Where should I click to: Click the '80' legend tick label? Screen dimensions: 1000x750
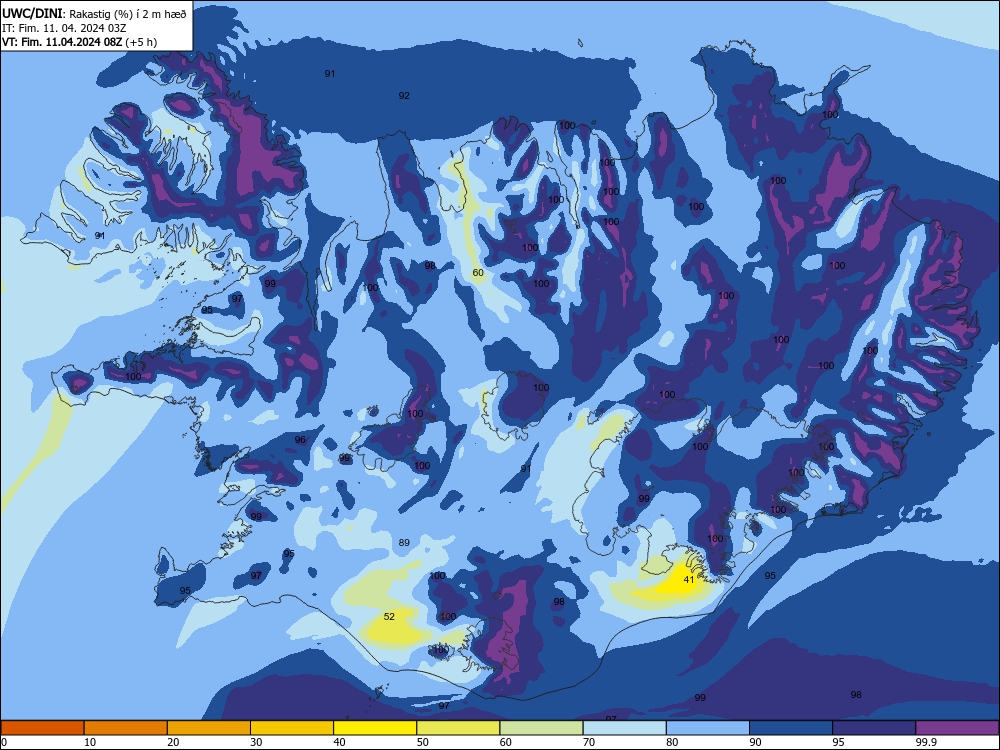(672, 742)
